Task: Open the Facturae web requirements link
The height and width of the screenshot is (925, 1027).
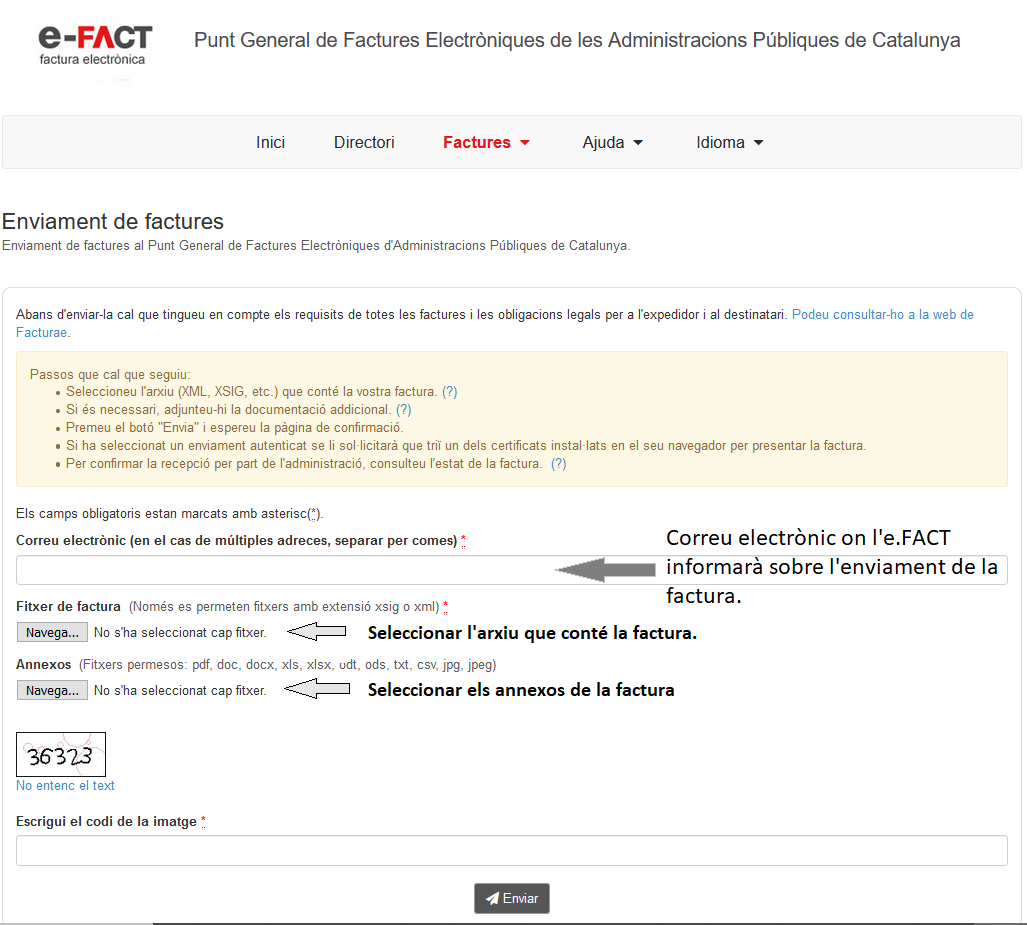Action: (x=882, y=314)
